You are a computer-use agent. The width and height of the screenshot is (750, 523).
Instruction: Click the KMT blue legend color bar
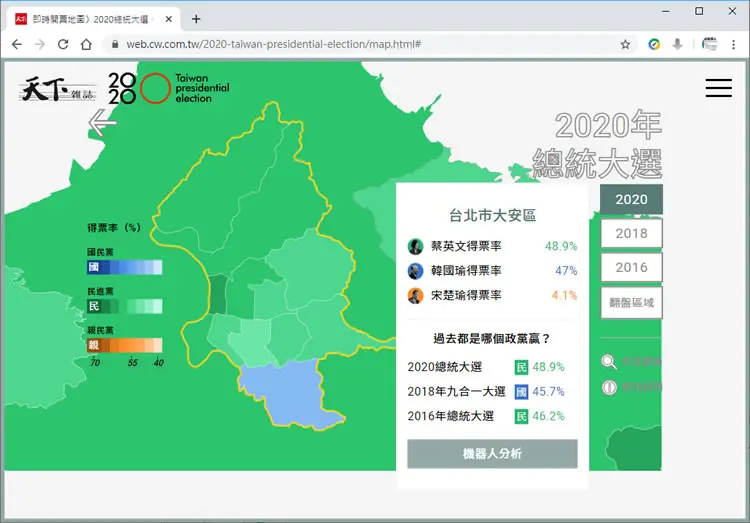click(124, 267)
